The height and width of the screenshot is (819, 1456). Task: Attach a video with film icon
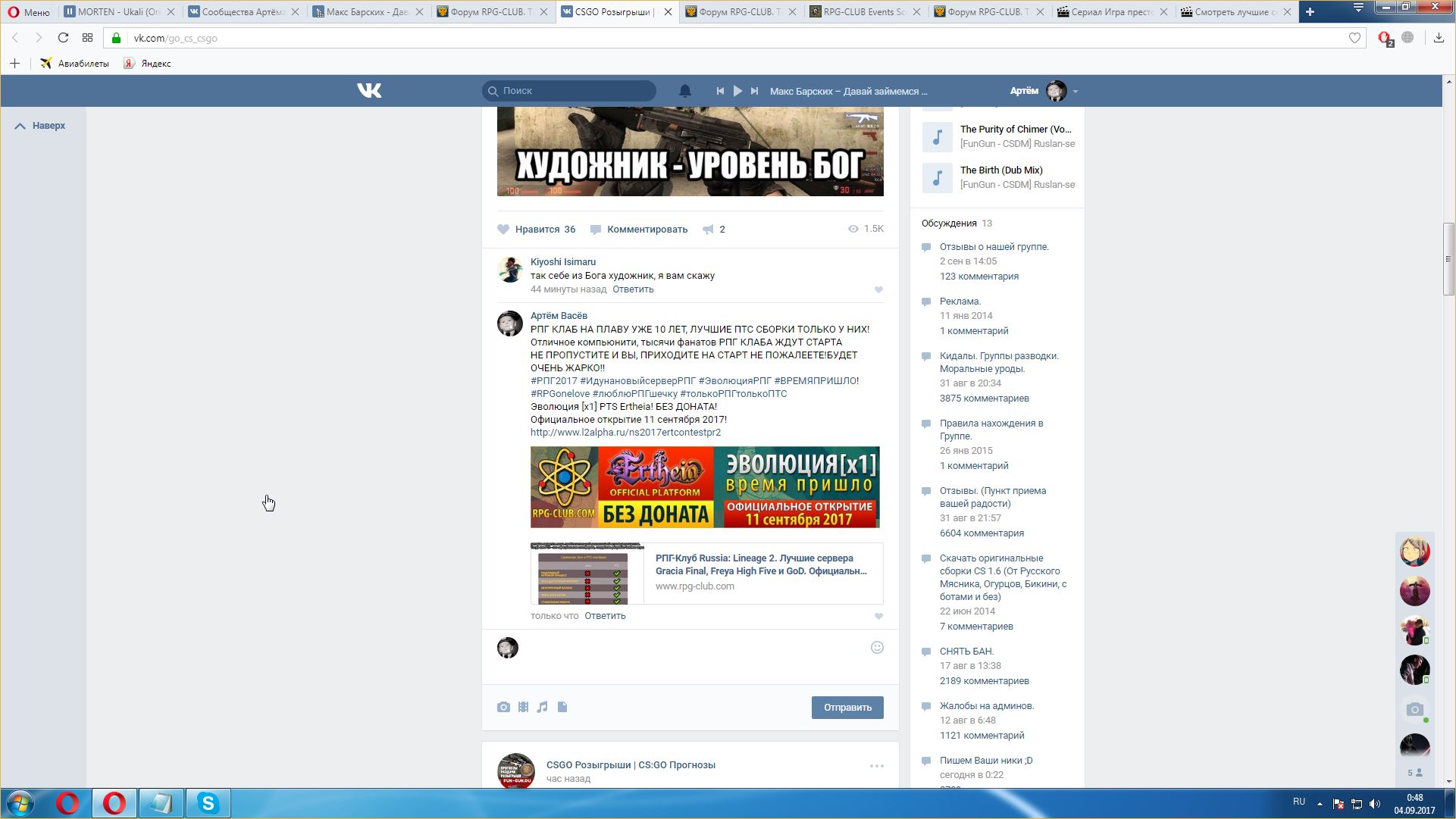pos(523,707)
